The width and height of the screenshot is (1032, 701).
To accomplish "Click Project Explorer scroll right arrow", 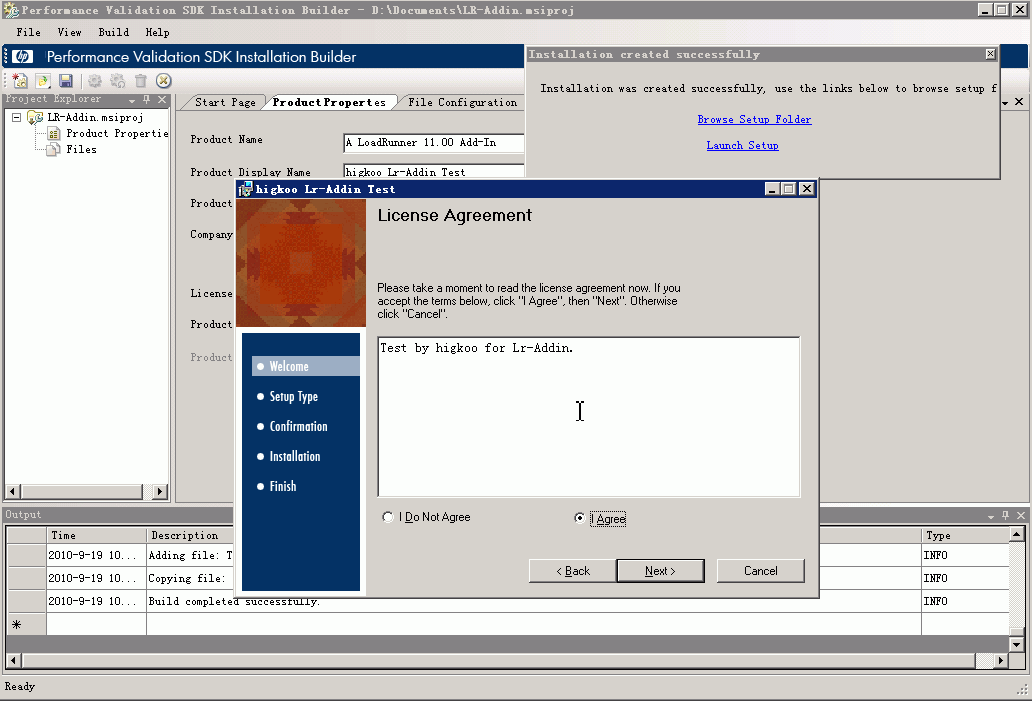I will point(159,491).
